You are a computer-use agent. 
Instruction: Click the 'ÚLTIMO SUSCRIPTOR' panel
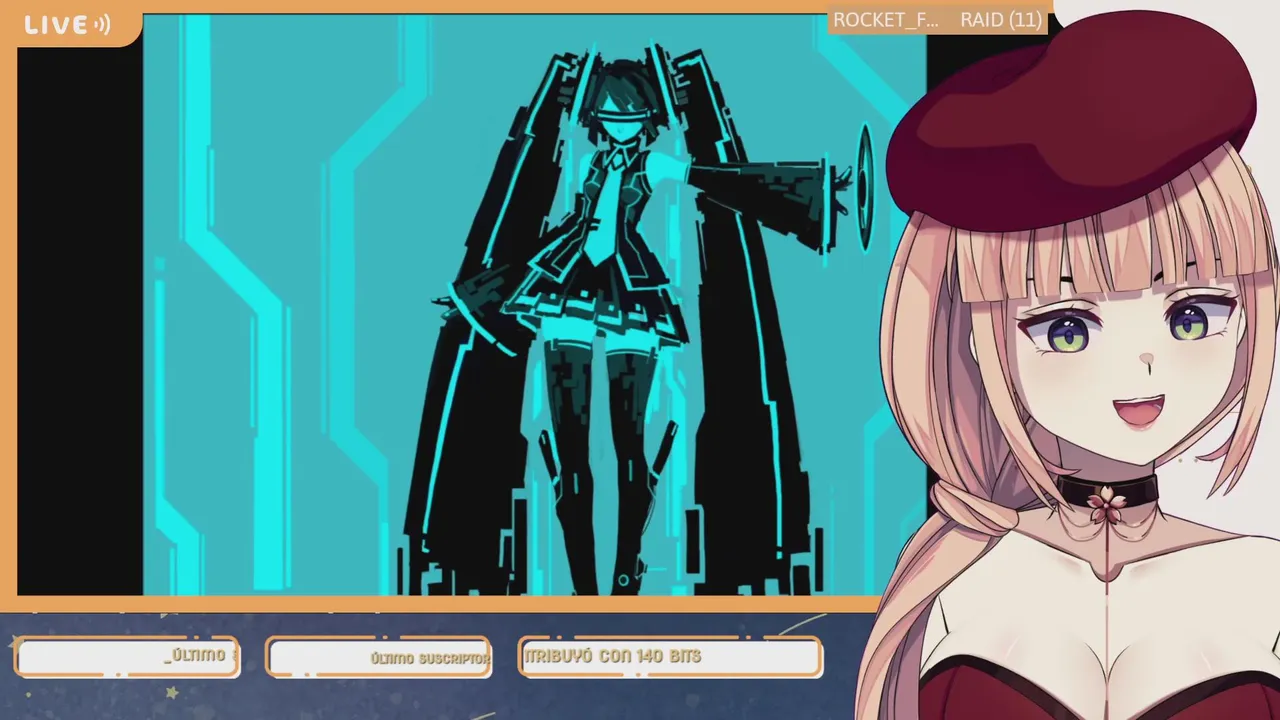(379, 657)
